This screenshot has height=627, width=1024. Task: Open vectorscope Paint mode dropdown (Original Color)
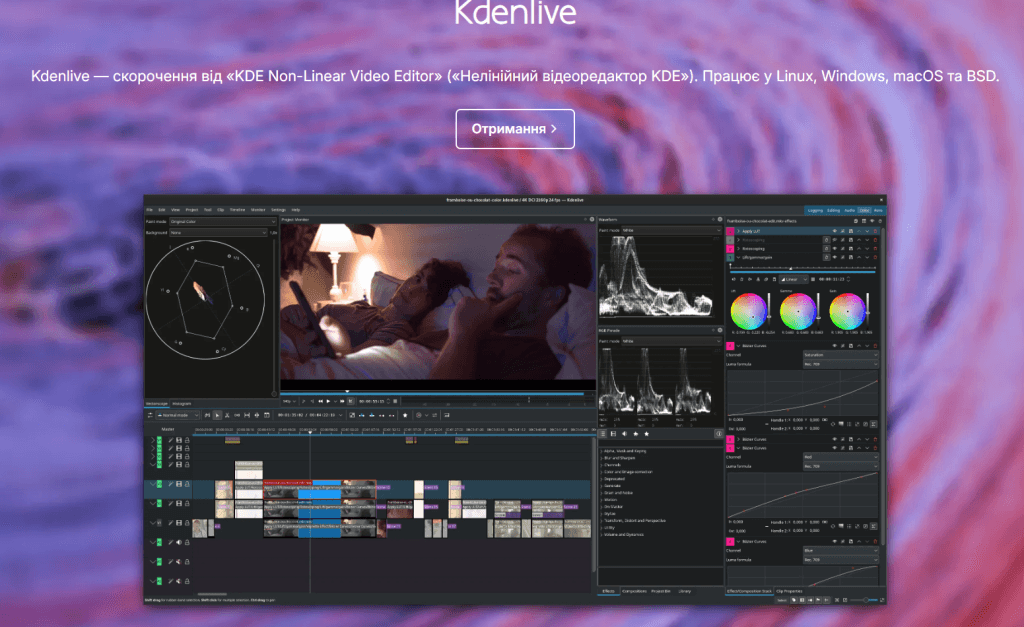[223, 221]
